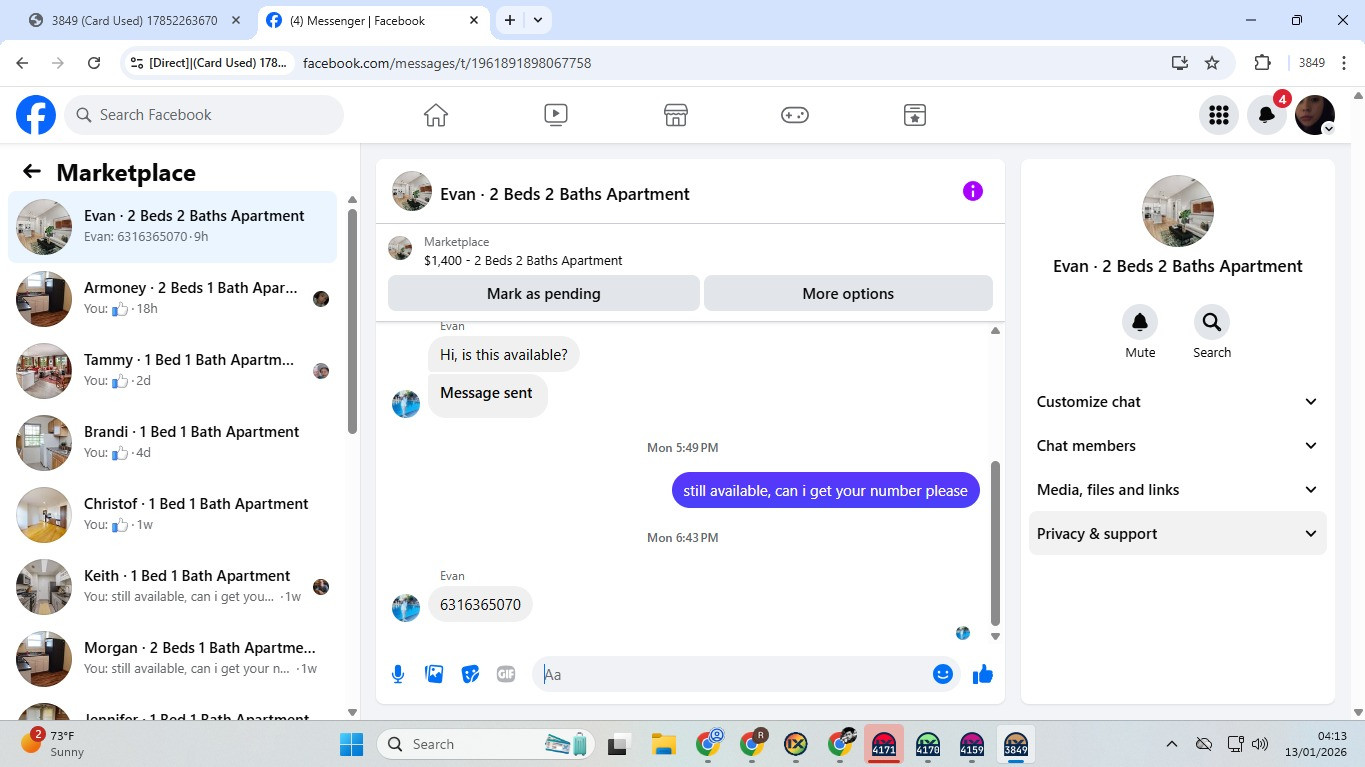Open browser Extensions puzzle icon
Screen dimensions: 1365x767
pos(1262,63)
